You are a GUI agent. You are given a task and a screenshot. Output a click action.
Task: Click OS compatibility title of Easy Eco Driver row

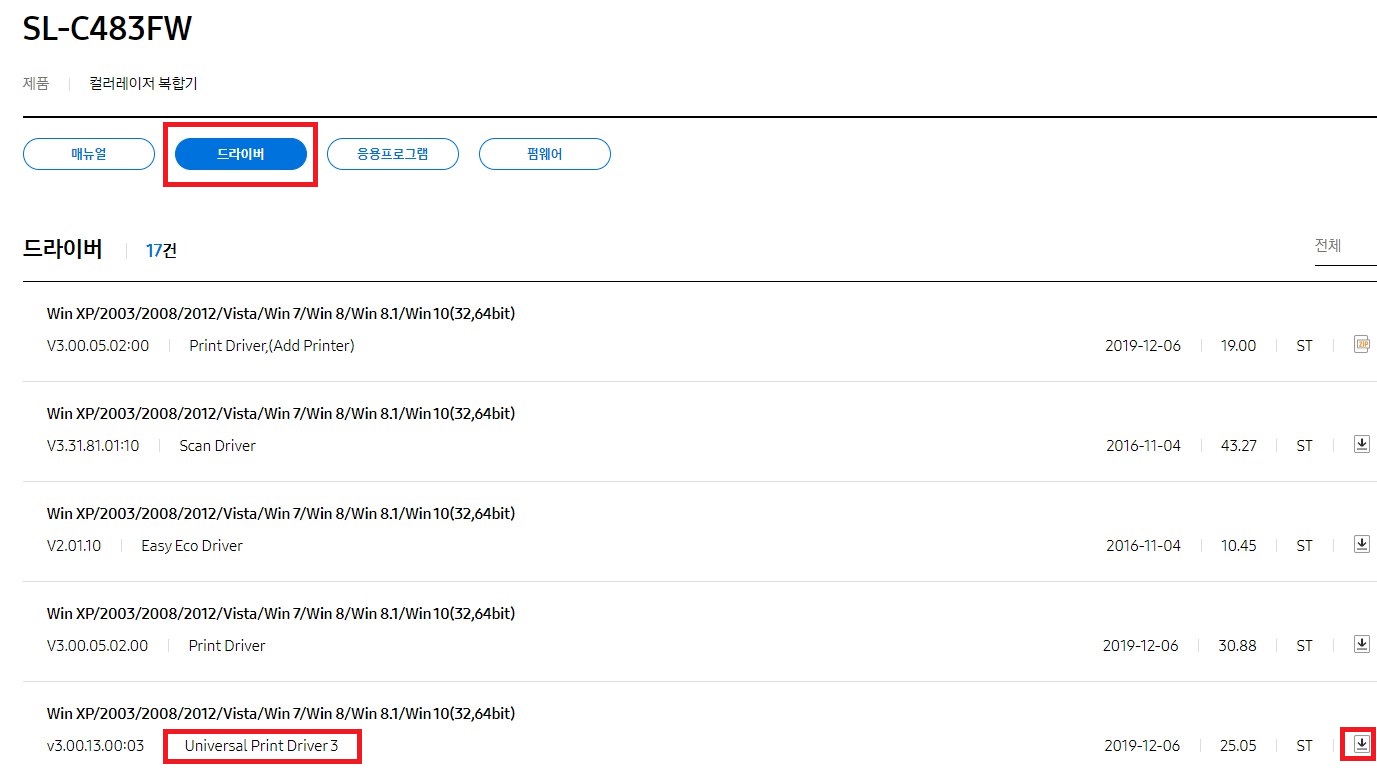click(x=281, y=514)
